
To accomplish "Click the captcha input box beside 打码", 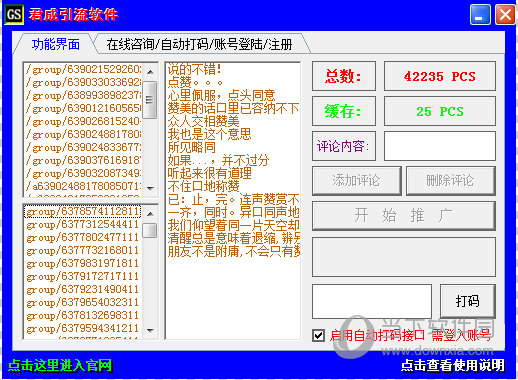I will tap(372, 301).
